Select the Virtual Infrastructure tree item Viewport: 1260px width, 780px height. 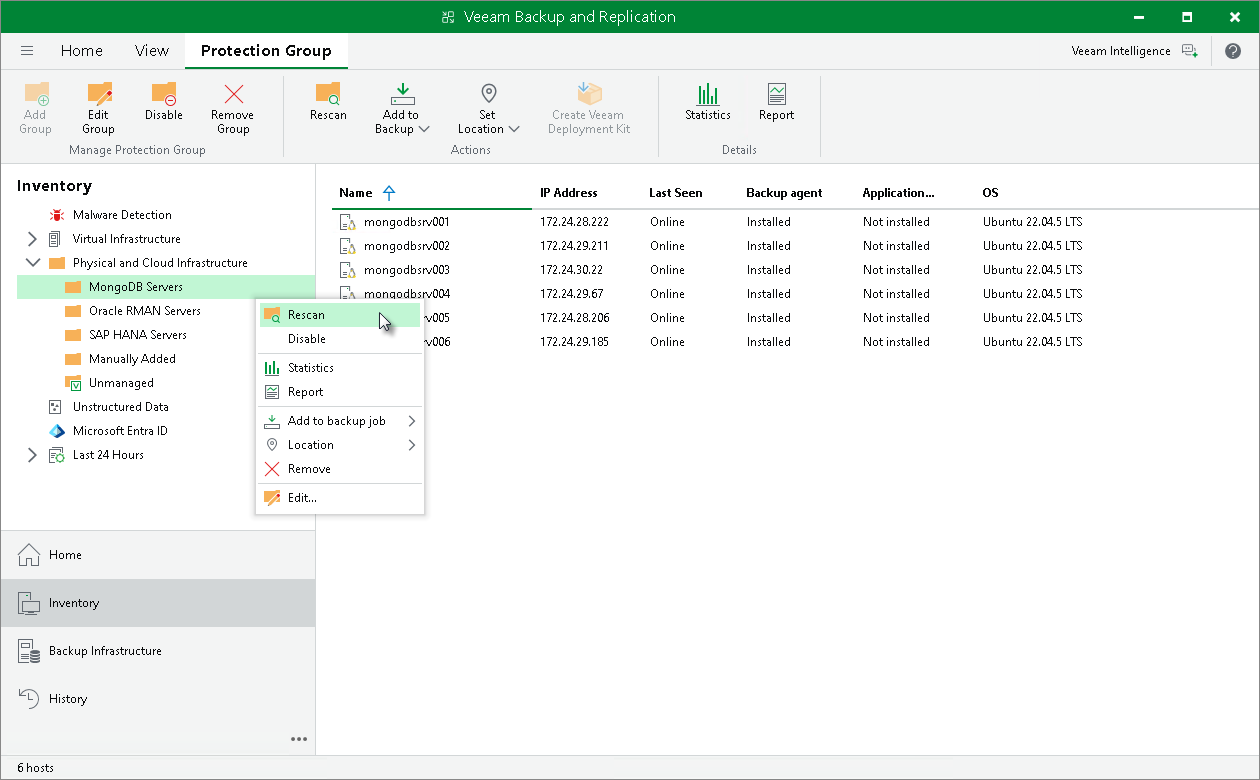coord(127,239)
